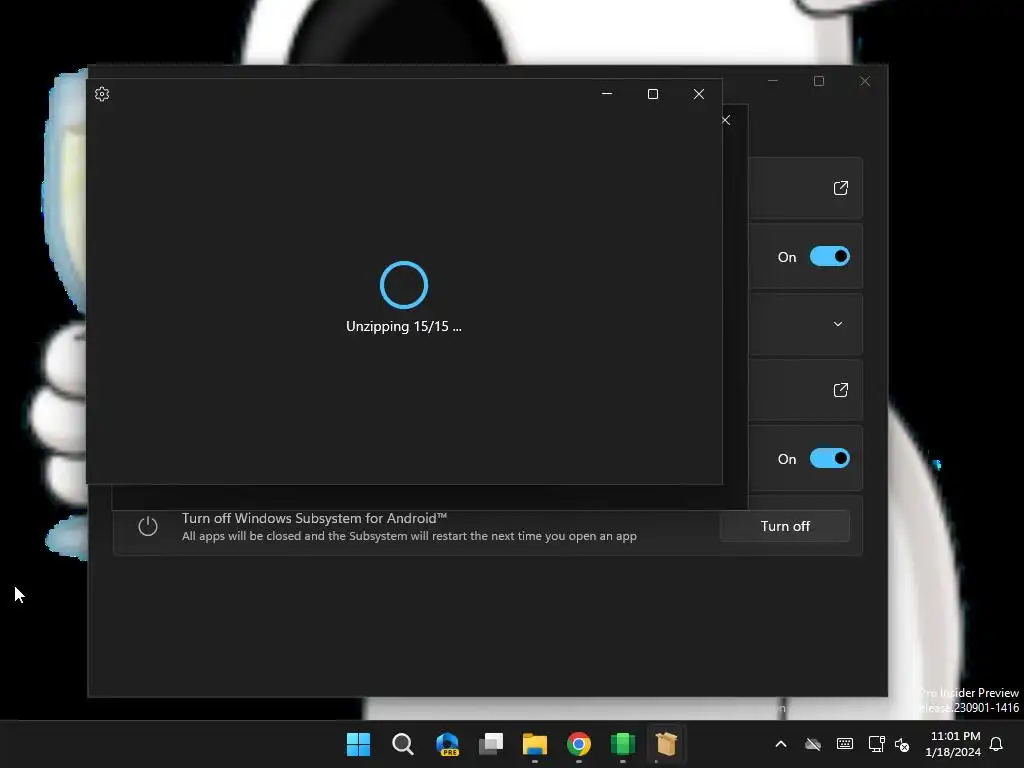Open the touch keyboard tray icon
Screen dimensions: 1024x768
point(844,744)
